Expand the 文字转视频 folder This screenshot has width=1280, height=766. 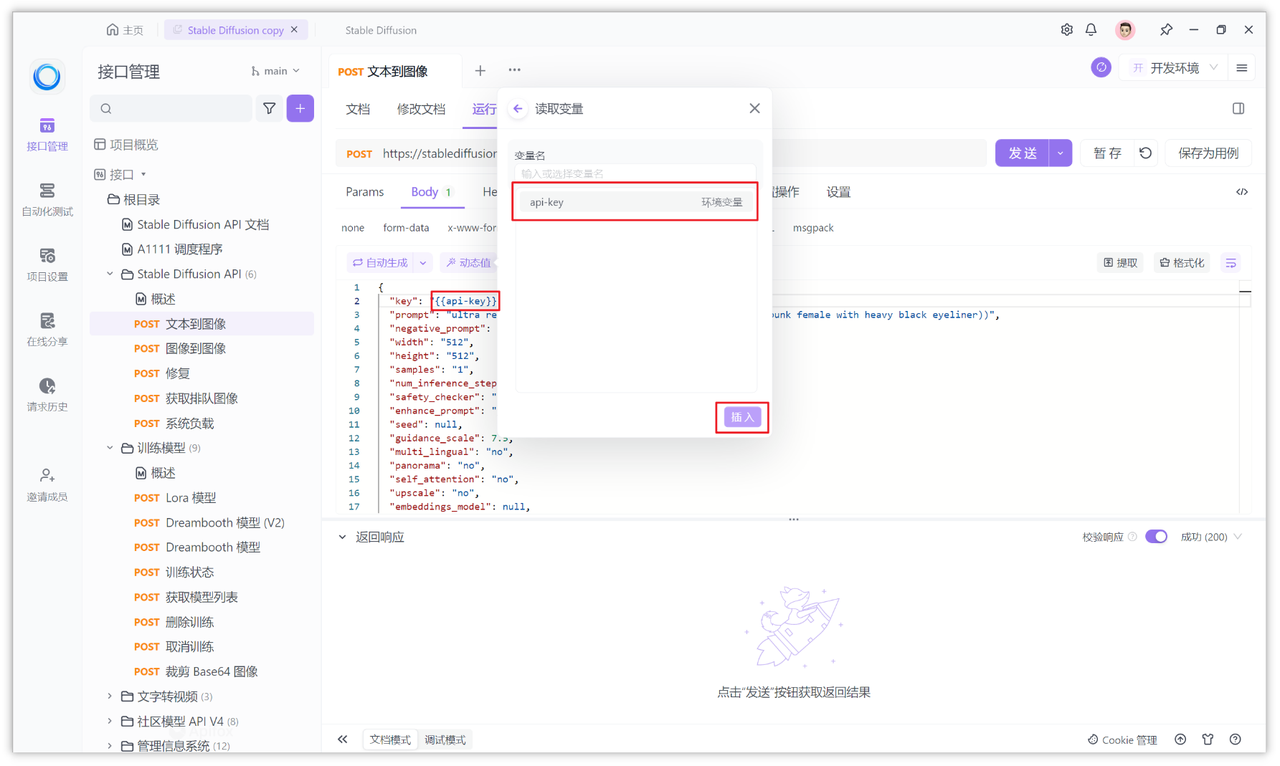110,696
